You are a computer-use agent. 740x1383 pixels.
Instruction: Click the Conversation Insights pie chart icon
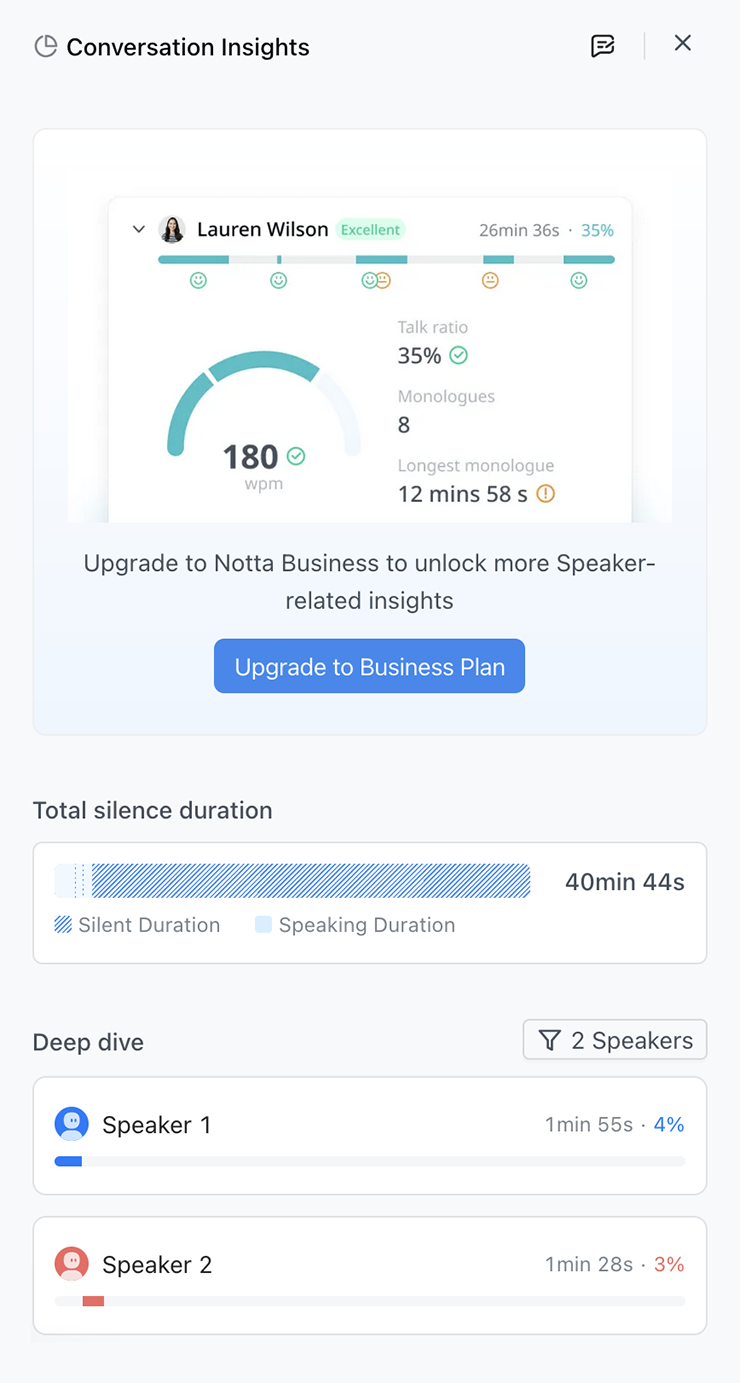(45, 47)
